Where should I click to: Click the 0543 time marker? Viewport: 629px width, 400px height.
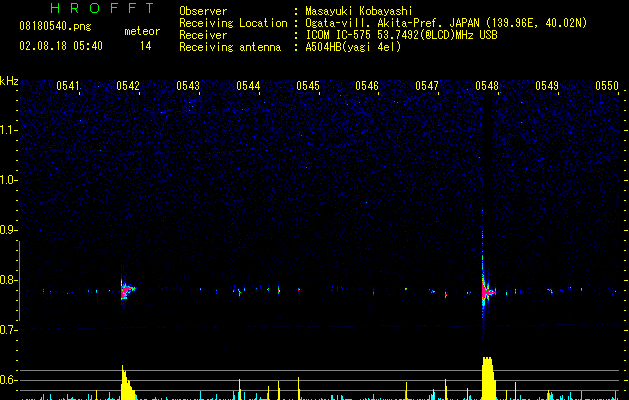coord(188,86)
